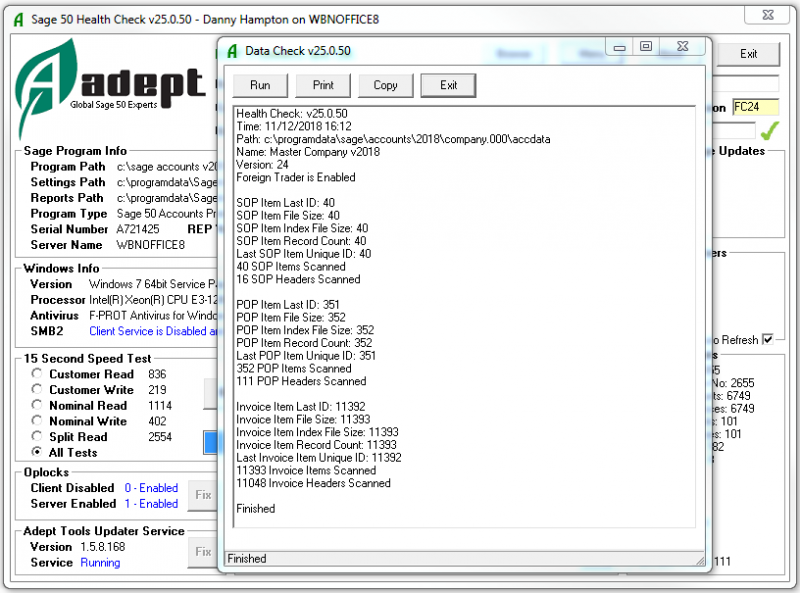Click the Fix icon beside Oplocks

click(x=202, y=495)
